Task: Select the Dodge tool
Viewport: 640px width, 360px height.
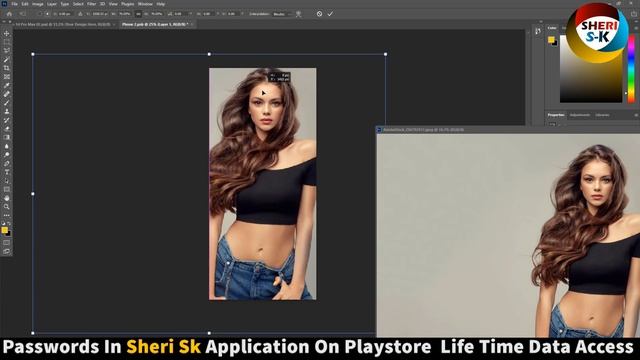Action: coord(7,155)
